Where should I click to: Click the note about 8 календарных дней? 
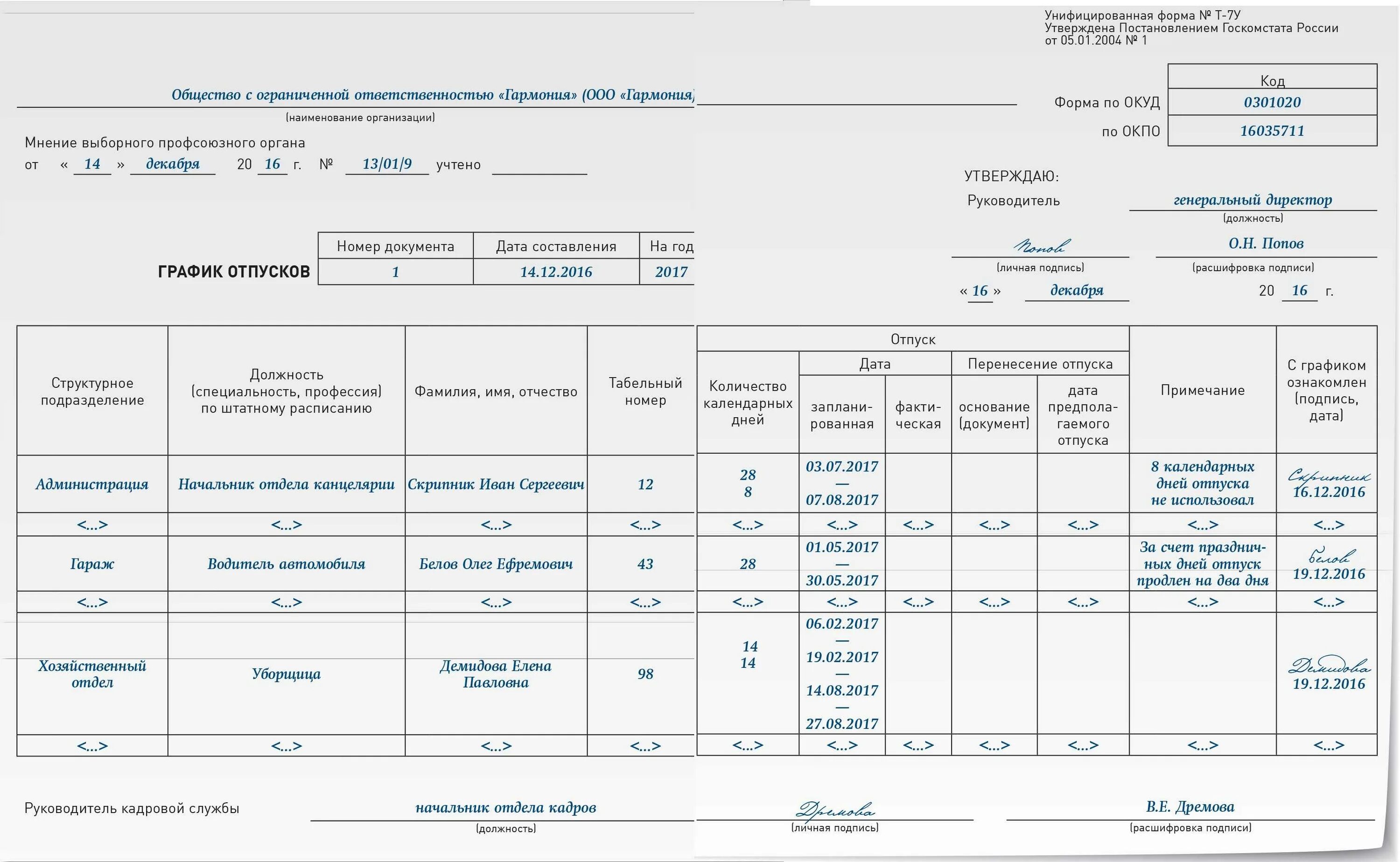coord(1202,483)
